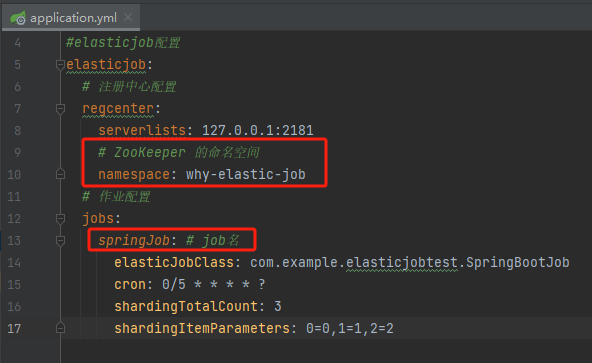Click line number 5 in the gutter
This screenshot has height=363, width=592.
(17, 65)
